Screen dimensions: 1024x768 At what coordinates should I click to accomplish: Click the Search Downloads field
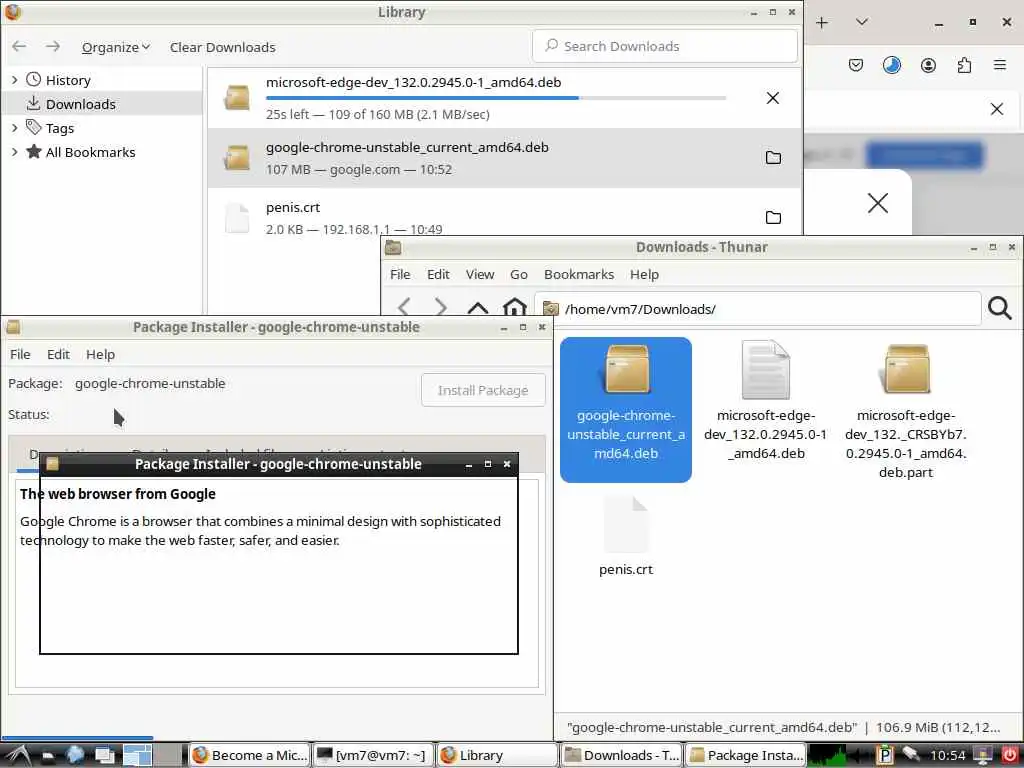tap(665, 46)
